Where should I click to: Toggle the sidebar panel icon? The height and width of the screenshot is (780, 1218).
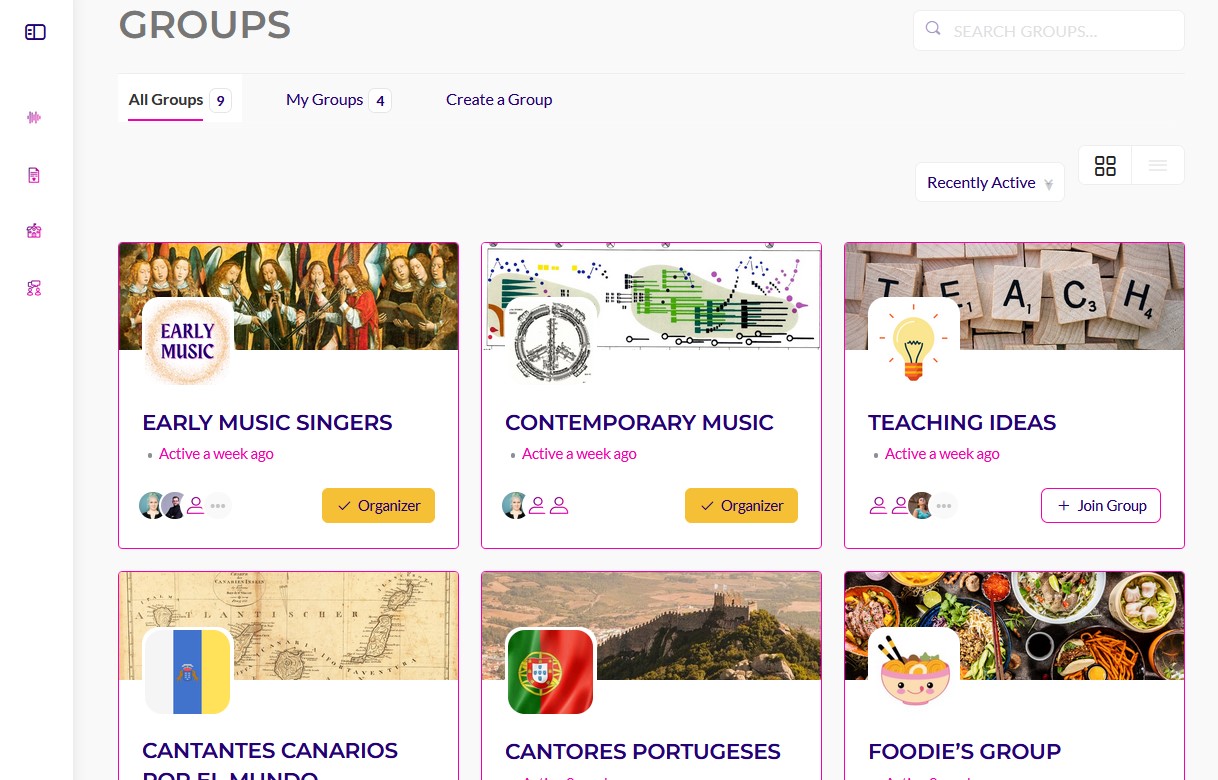(x=36, y=32)
